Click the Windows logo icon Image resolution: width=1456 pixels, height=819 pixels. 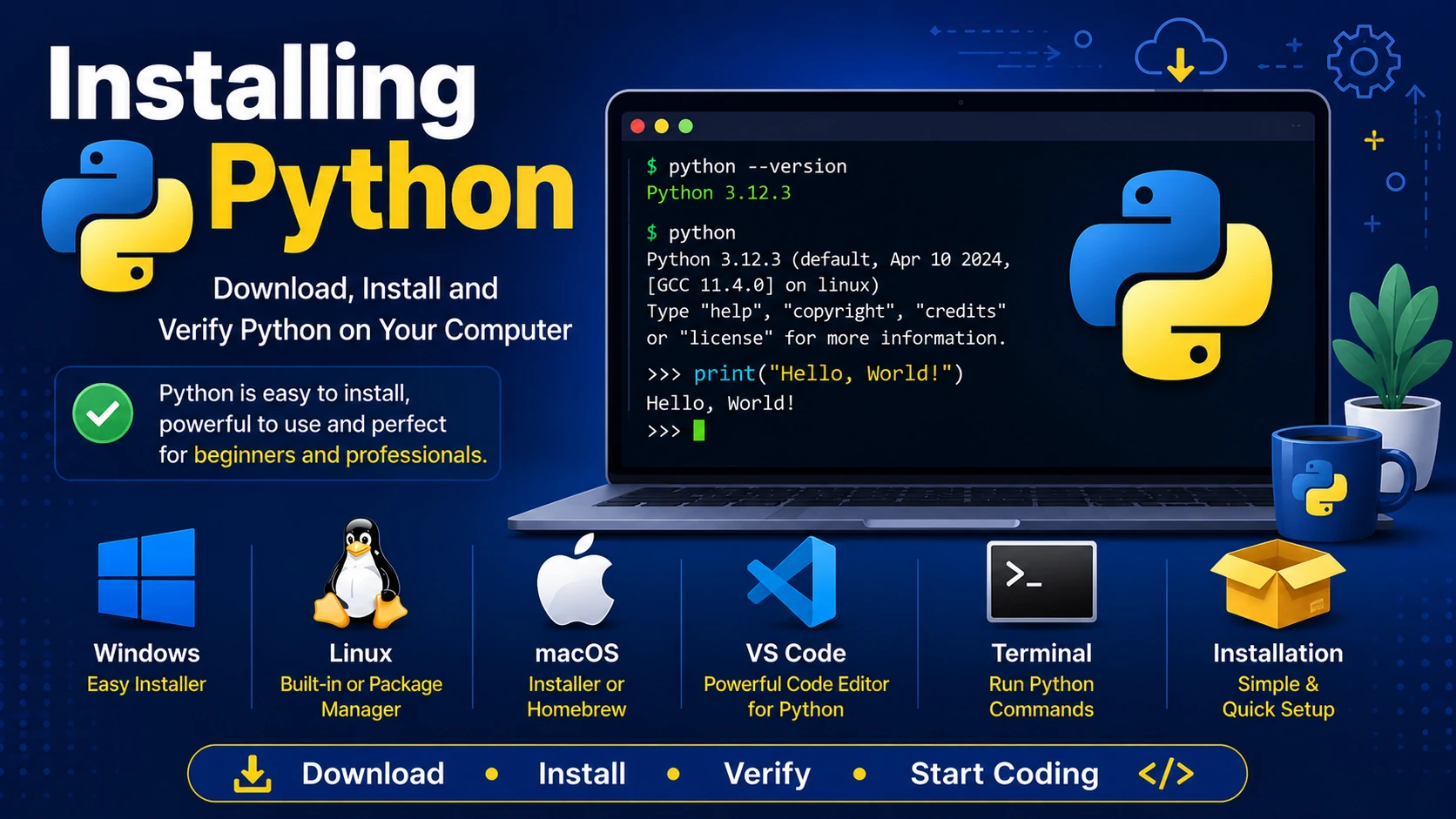point(146,577)
